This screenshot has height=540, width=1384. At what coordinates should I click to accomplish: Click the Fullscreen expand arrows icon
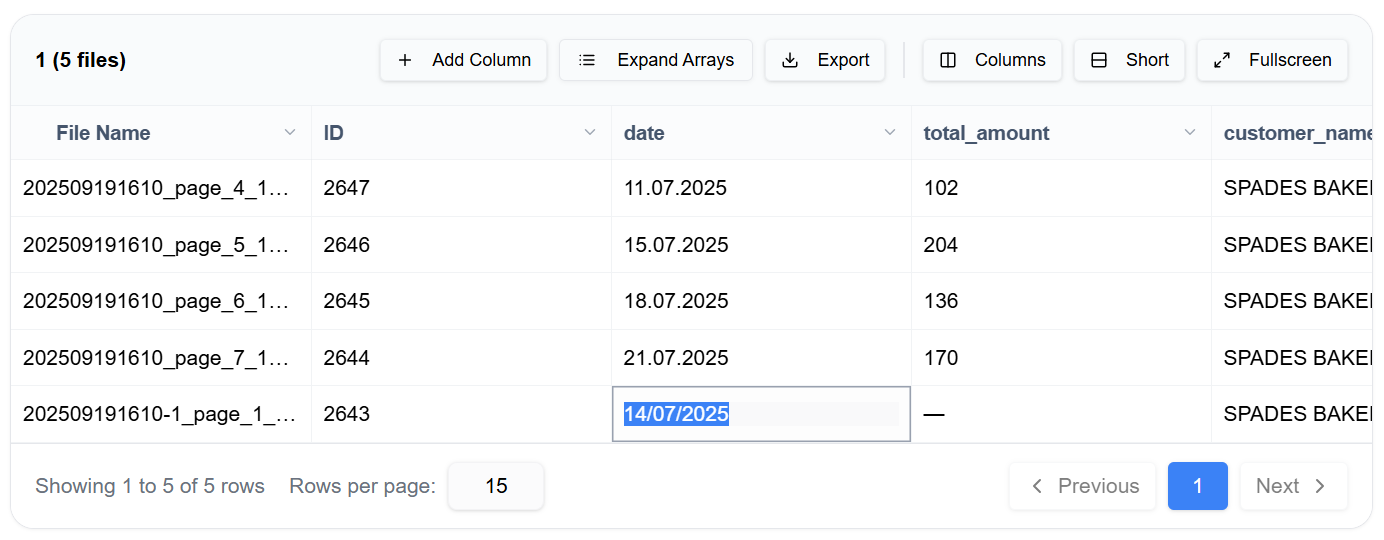click(1222, 60)
